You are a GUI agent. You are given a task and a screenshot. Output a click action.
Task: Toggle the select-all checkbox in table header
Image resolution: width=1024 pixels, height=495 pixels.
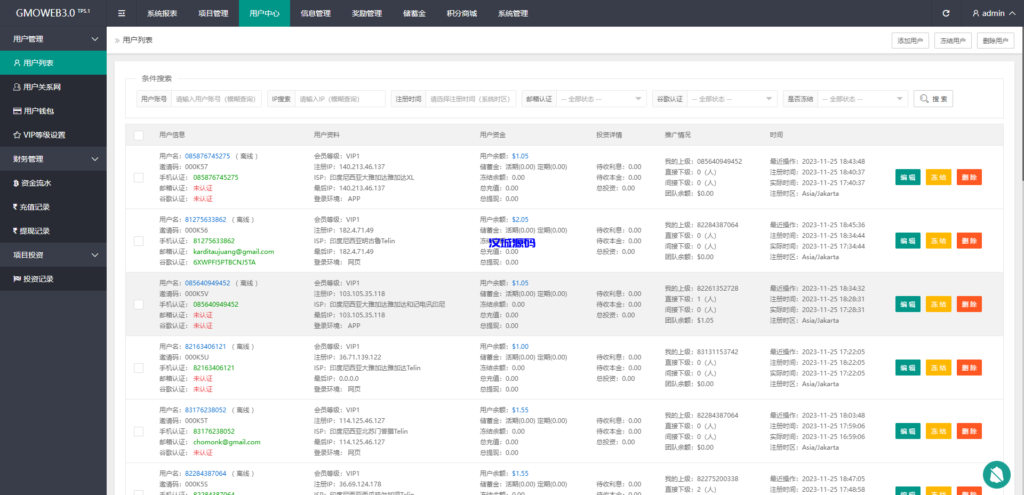click(138, 134)
